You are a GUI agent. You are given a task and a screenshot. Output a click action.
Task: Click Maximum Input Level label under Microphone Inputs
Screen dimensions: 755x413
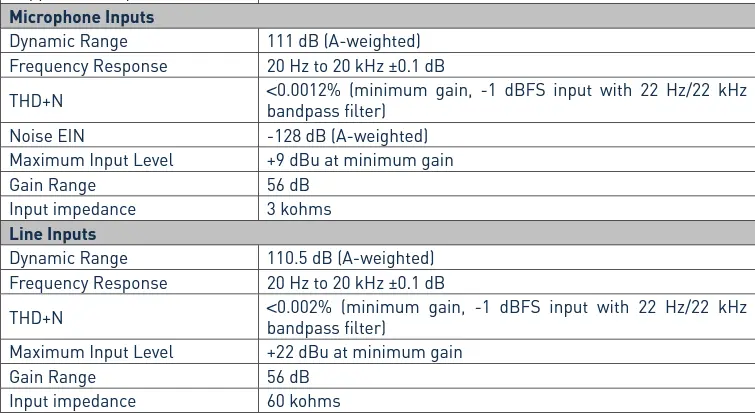tap(91, 160)
